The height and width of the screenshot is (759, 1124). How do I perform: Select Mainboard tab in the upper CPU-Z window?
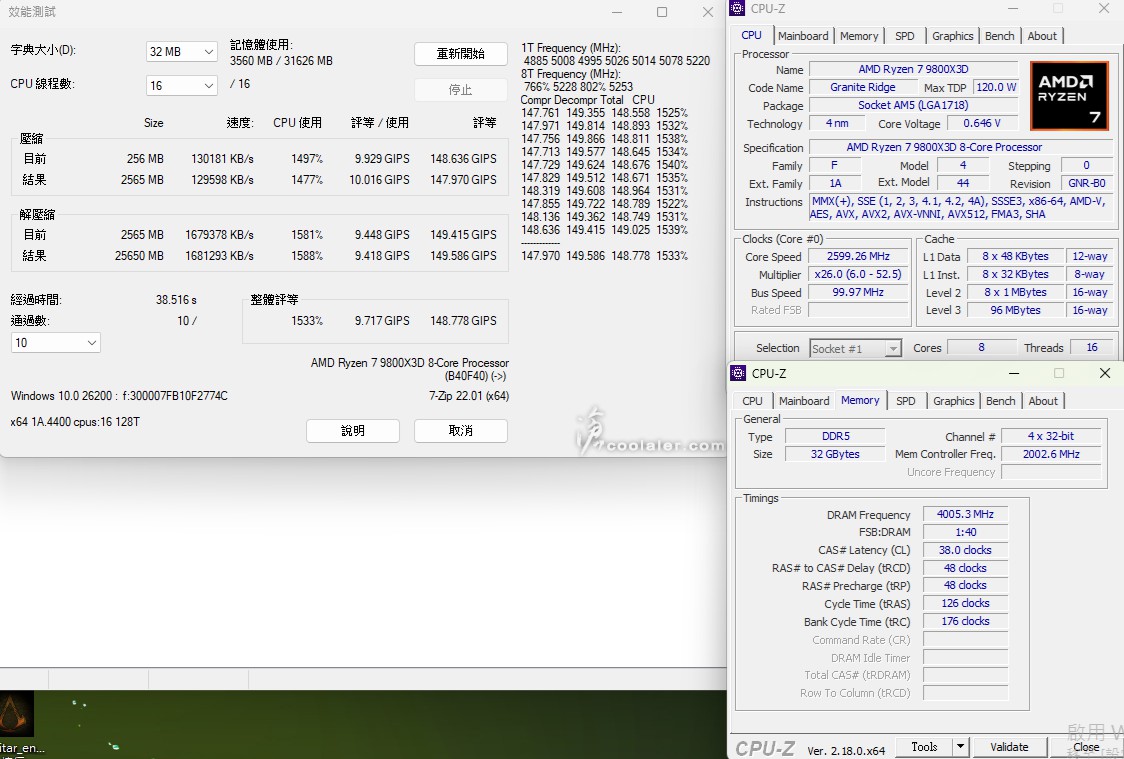[x=803, y=36]
